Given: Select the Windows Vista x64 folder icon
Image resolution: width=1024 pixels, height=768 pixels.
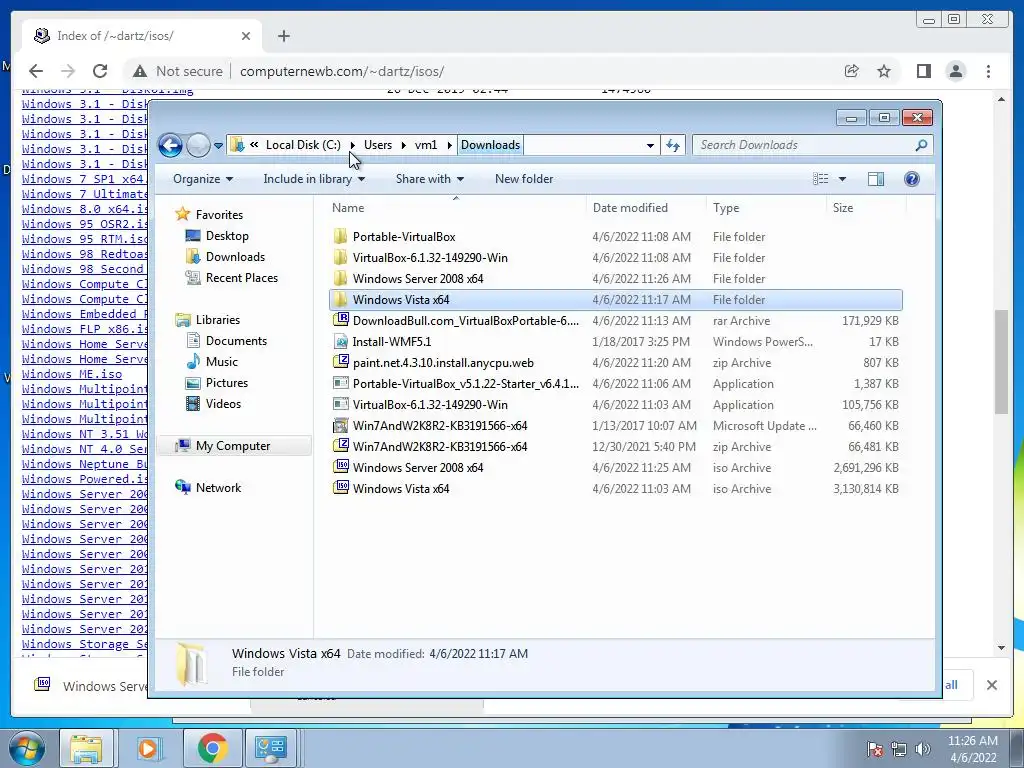Looking at the screenshot, I should 340,300.
